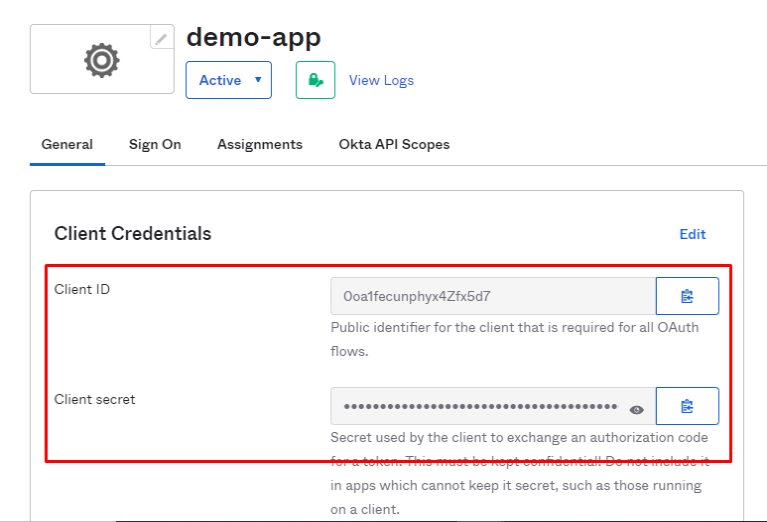Click the green key provisioning icon button
Screen dimensions: 767x522
point(315,80)
